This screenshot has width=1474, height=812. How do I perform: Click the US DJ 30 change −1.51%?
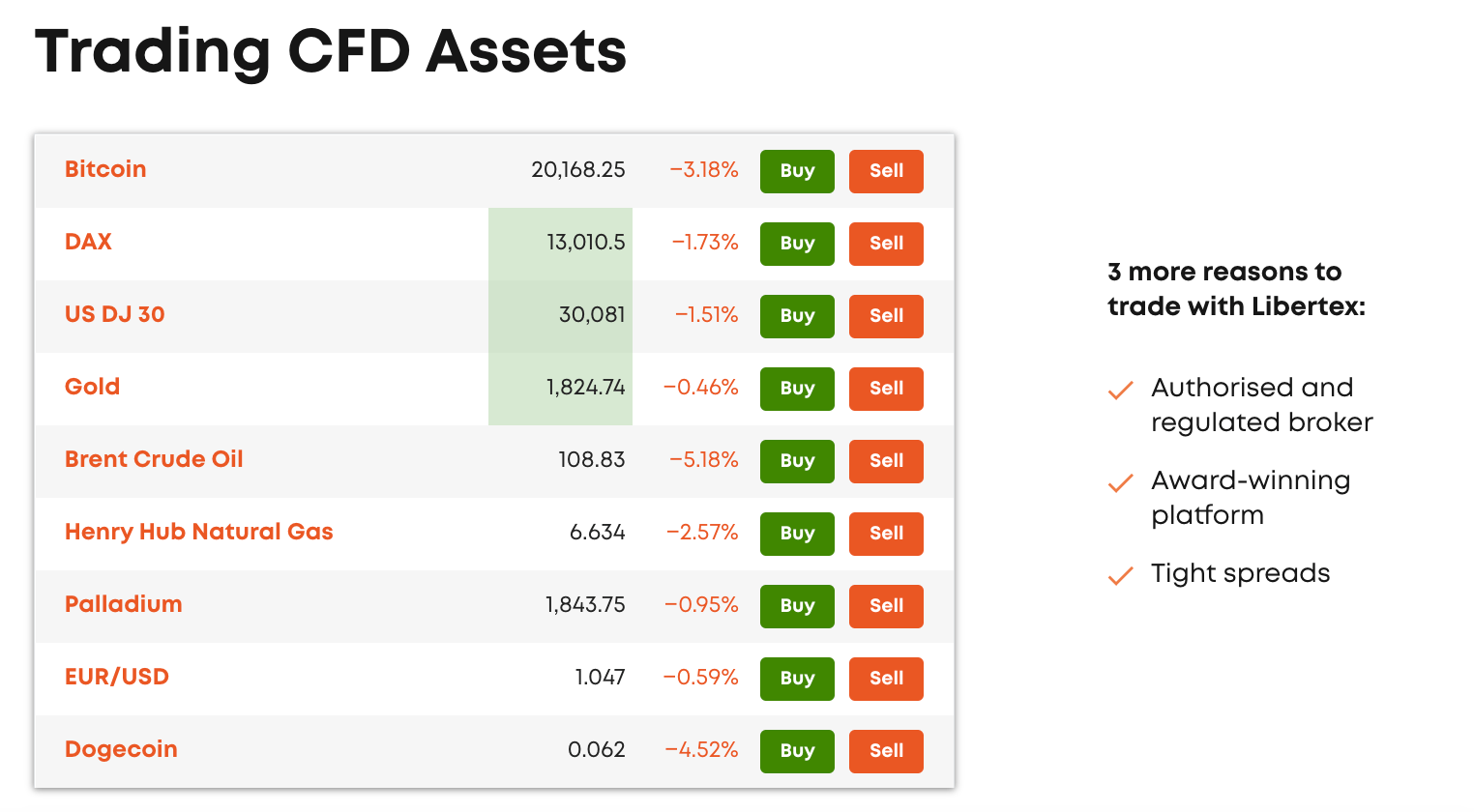coord(707,315)
